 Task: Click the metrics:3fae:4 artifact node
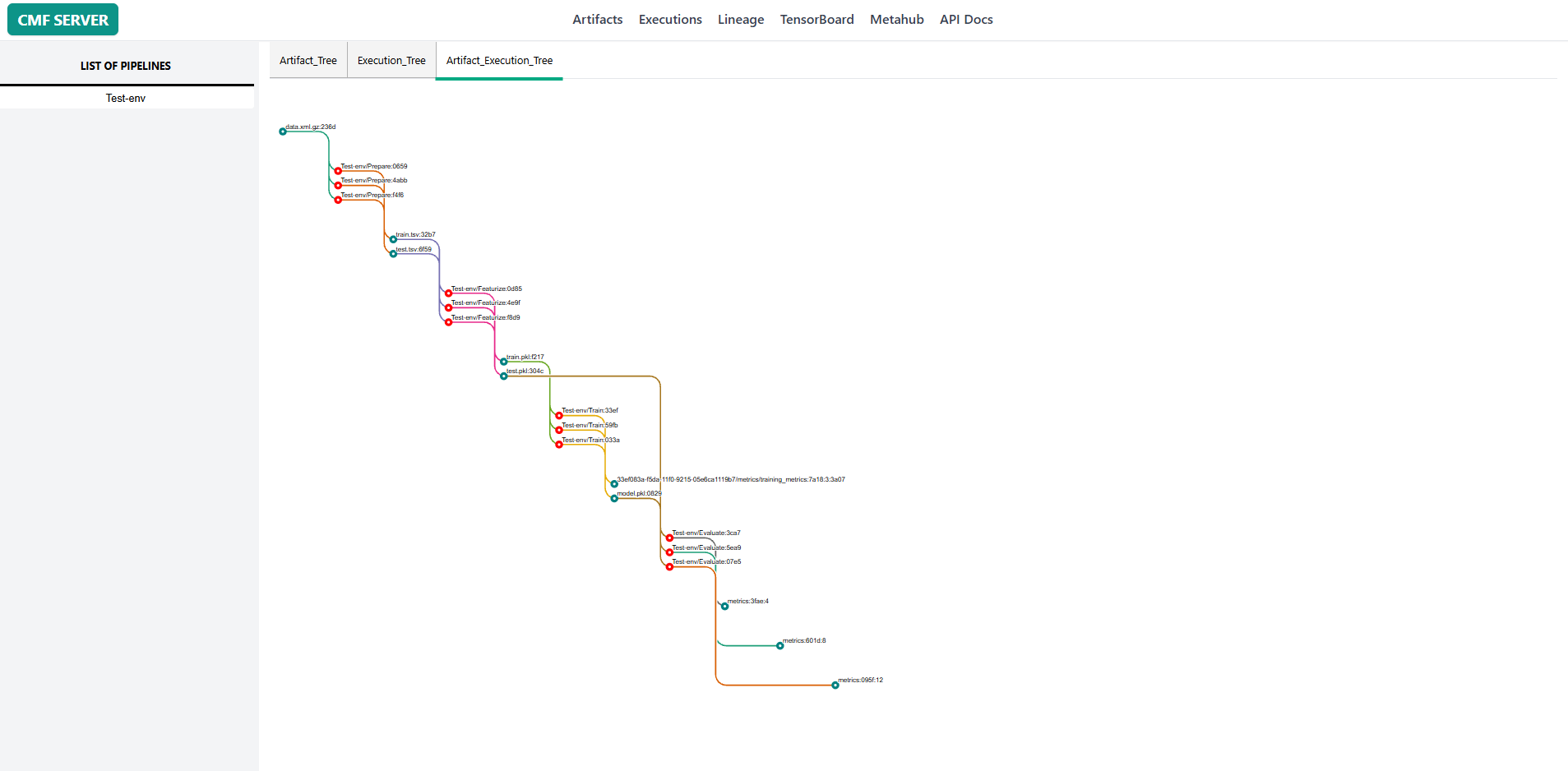724,606
